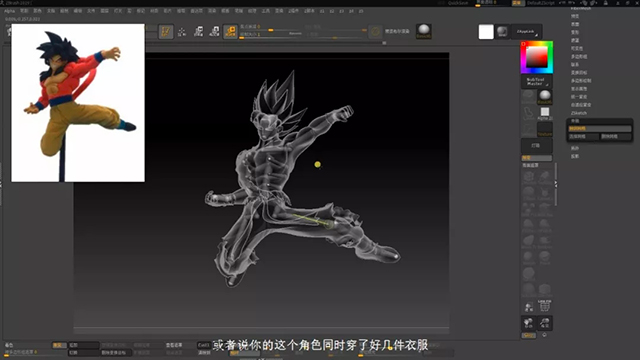
Task: Open the 工具 tool menu
Action: pyautogui.click(x=266, y=11)
